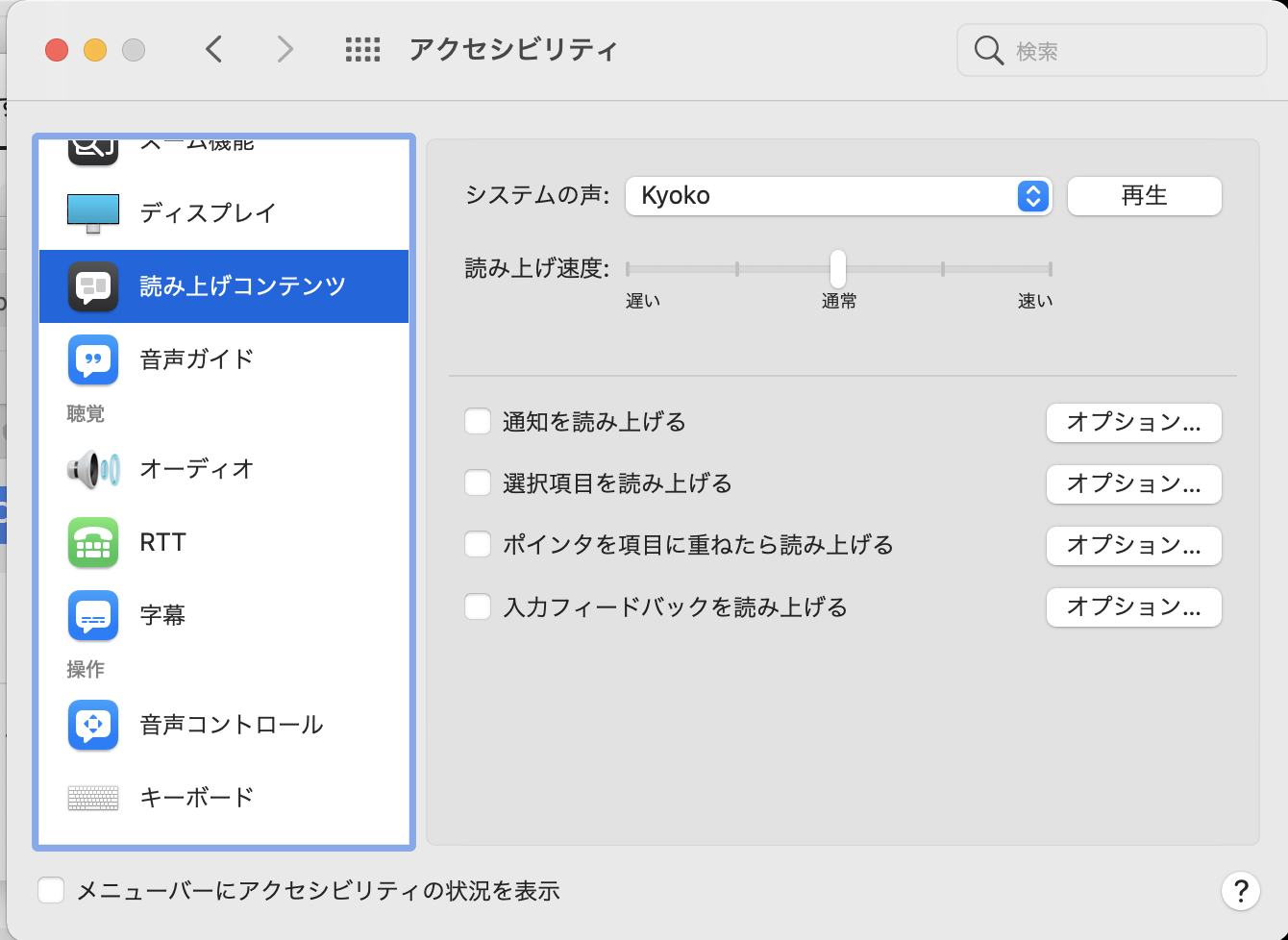This screenshot has height=940, width=1288.
Task: Go back with the left chevron
Action: pos(214,49)
